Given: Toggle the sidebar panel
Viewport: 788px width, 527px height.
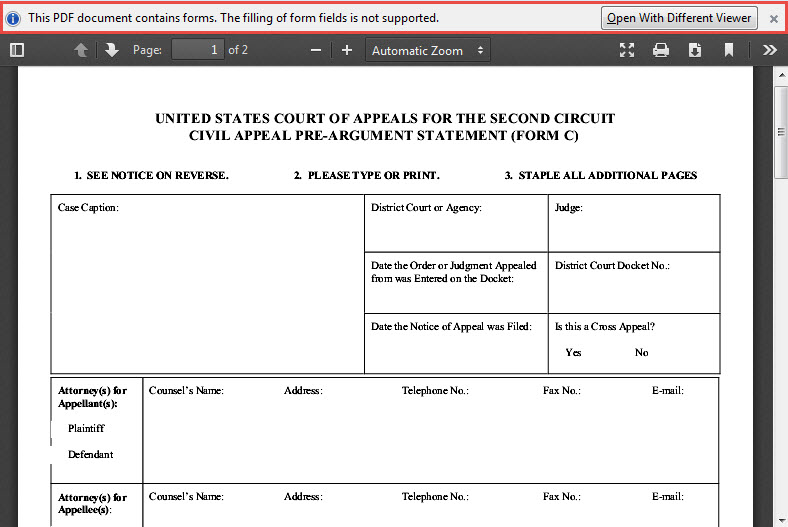Looking at the screenshot, I should point(17,50).
